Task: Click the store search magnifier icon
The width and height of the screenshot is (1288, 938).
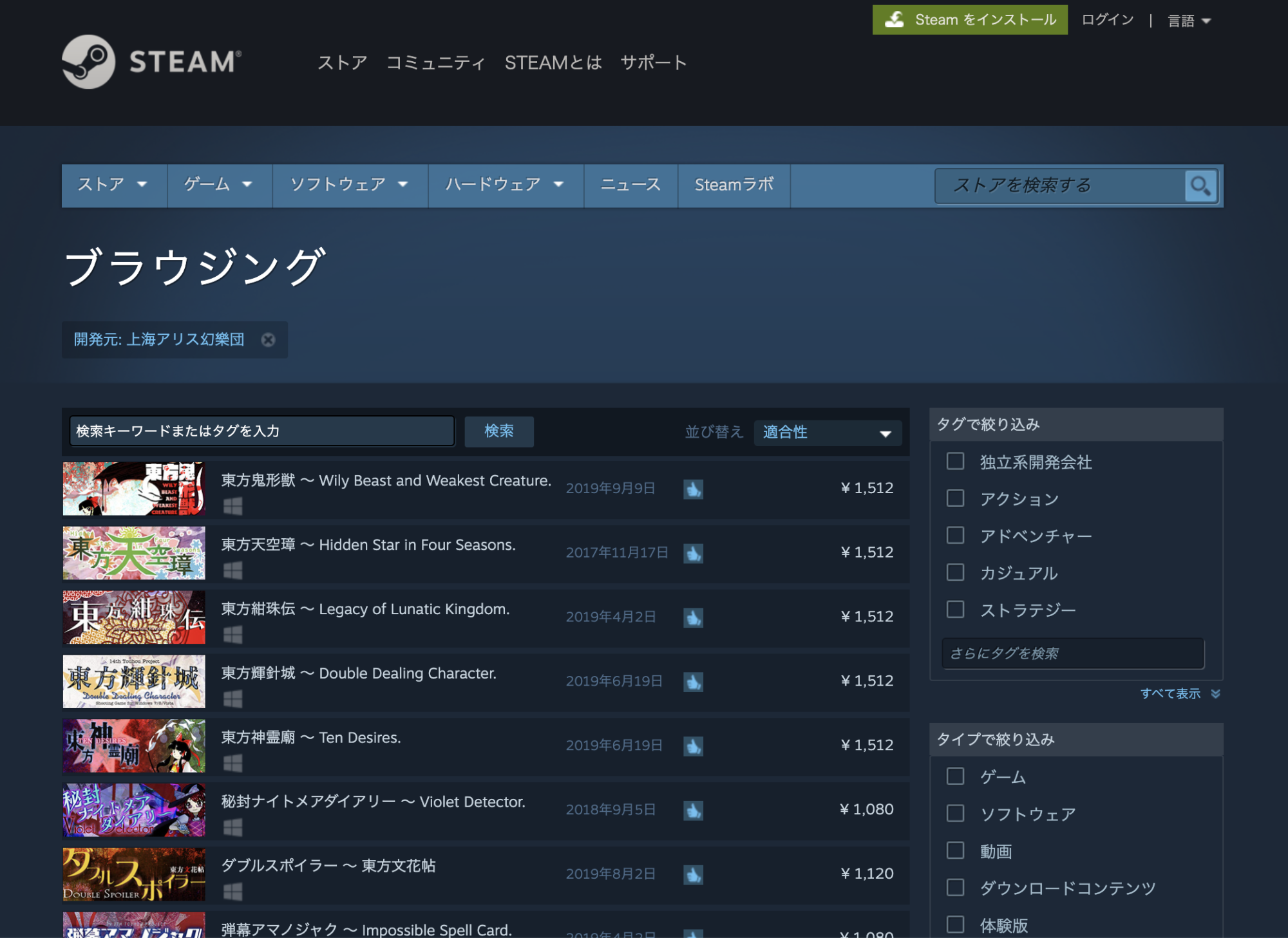Action: coord(1200,186)
